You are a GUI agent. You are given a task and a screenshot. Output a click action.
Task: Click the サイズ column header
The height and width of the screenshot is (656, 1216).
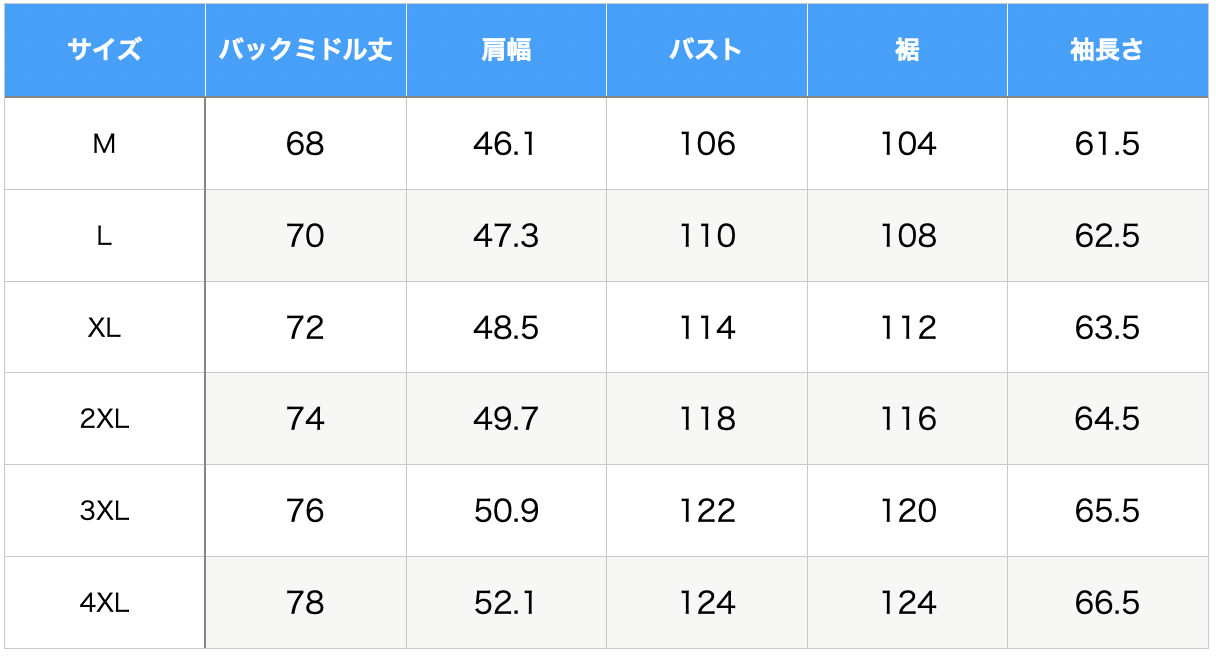point(105,50)
